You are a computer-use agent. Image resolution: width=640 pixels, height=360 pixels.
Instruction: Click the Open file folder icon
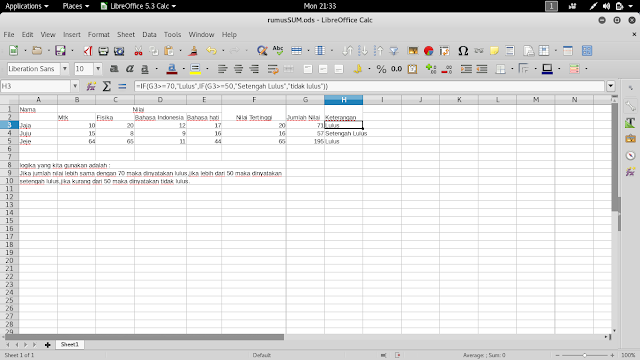pyautogui.click(x=37, y=51)
